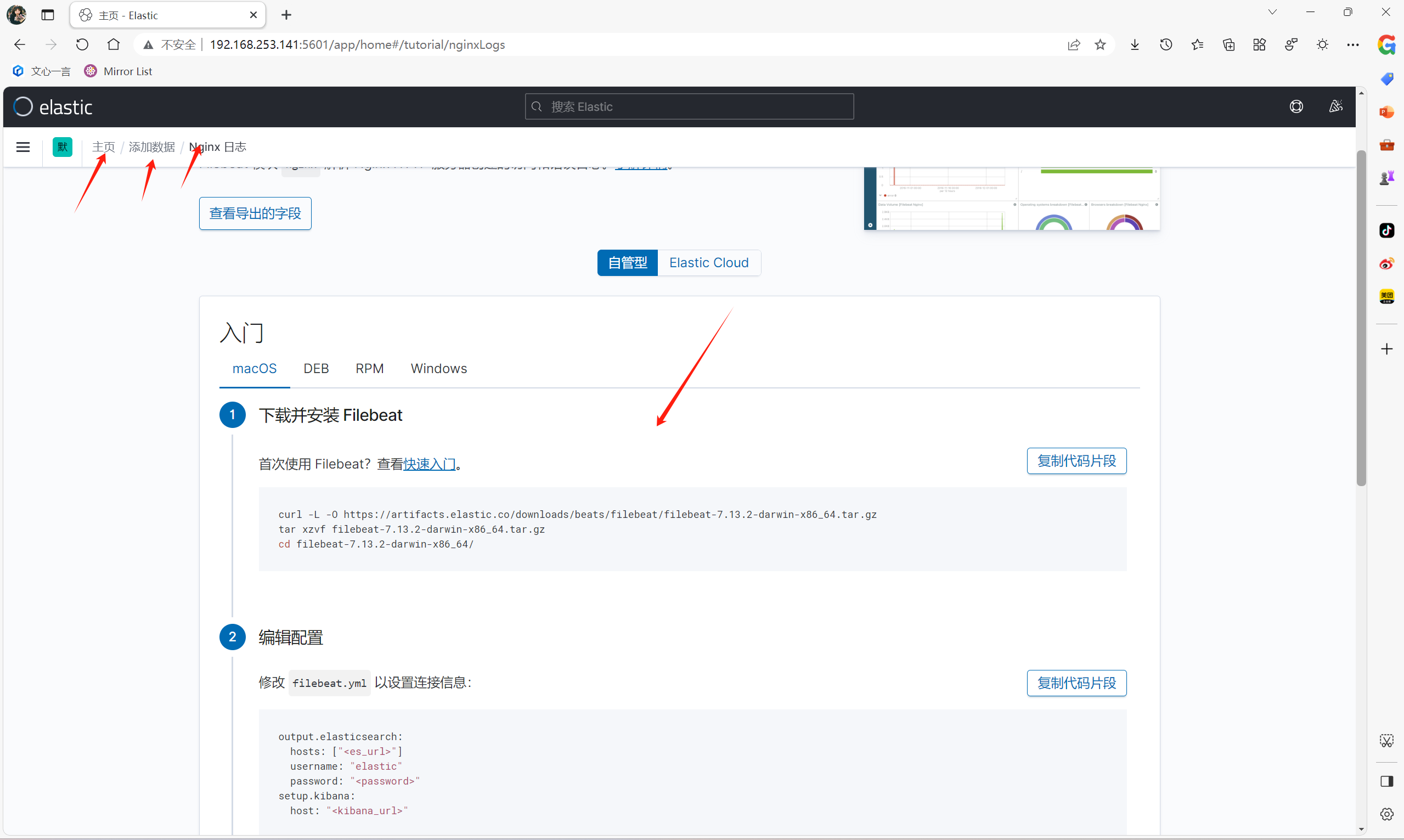Viewport: 1404px width, 840px height.
Task: Bookmark this page with the star icon
Action: (1100, 45)
